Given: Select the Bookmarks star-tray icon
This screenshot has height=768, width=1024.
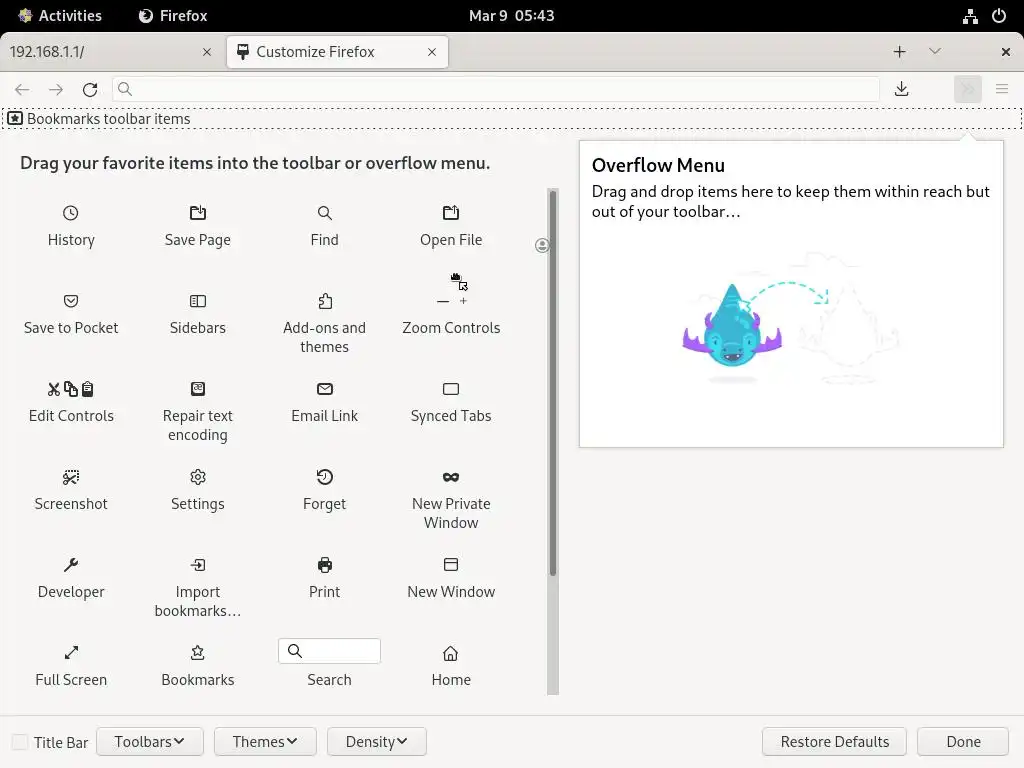Looking at the screenshot, I should [x=198, y=653].
